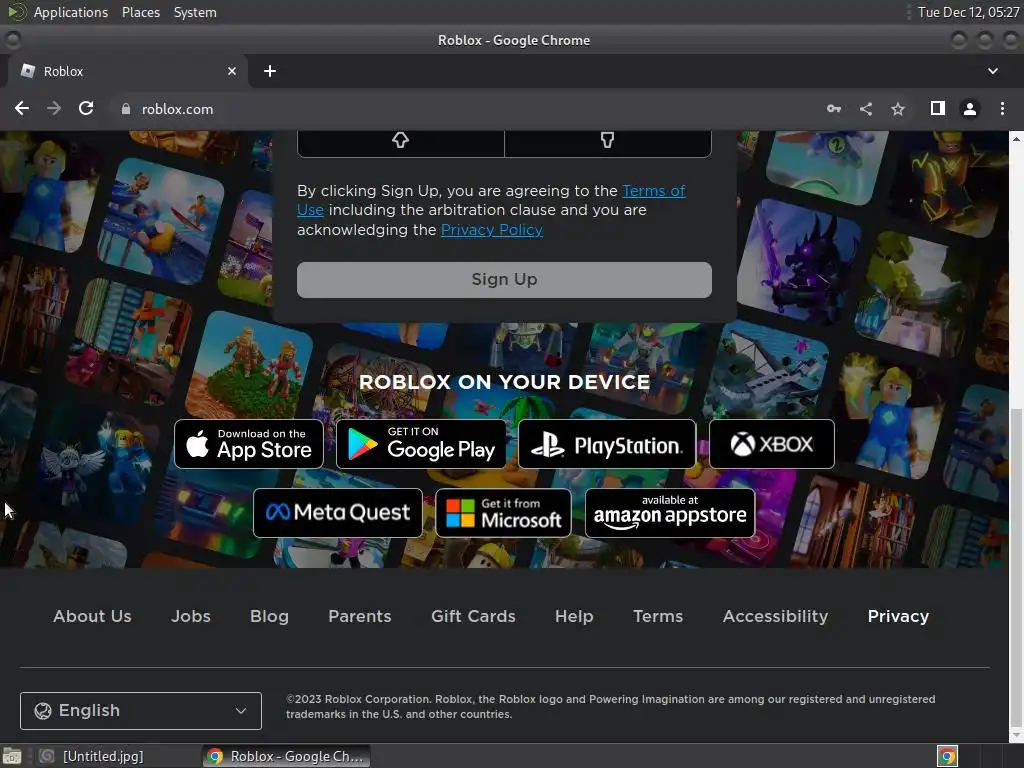Click the Chrome tray icon in bottom panel
This screenshot has width=1024, height=768.
947,756
